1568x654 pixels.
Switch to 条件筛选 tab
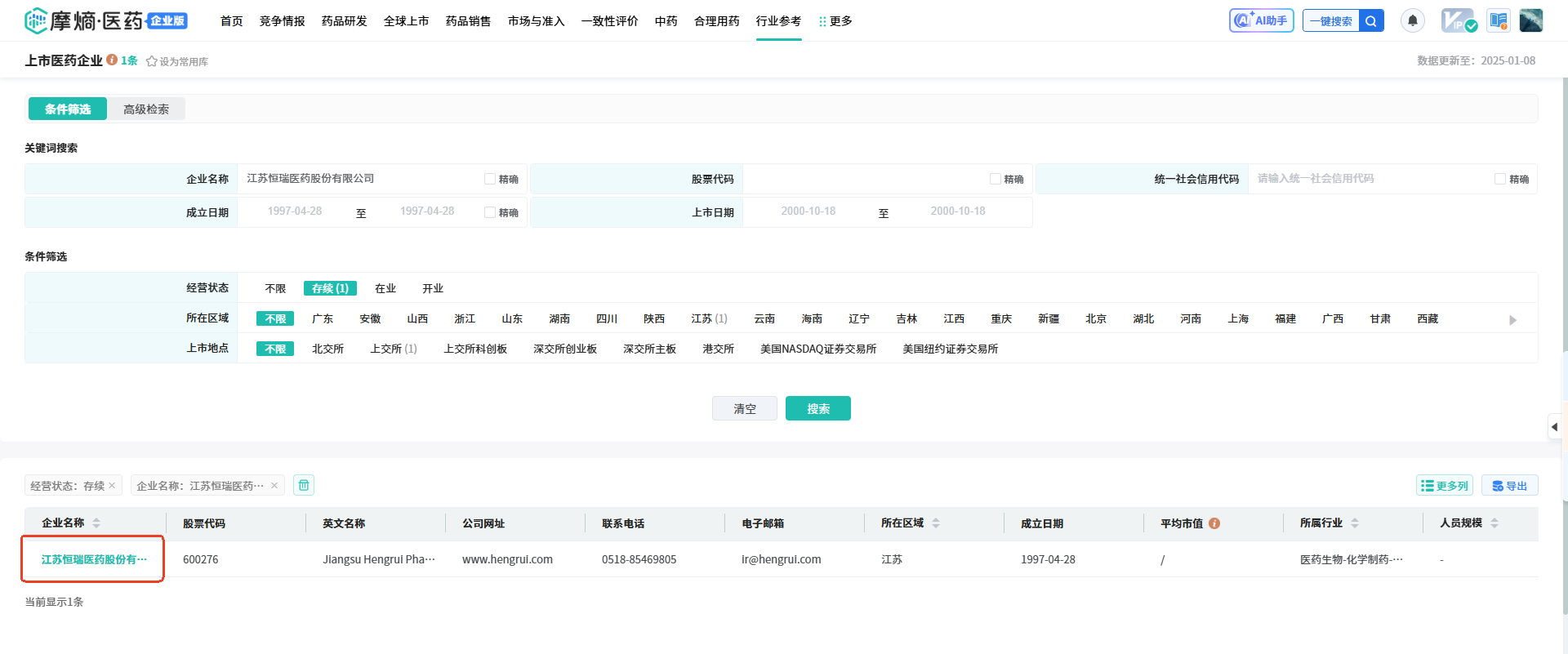click(x=68, y=109)
